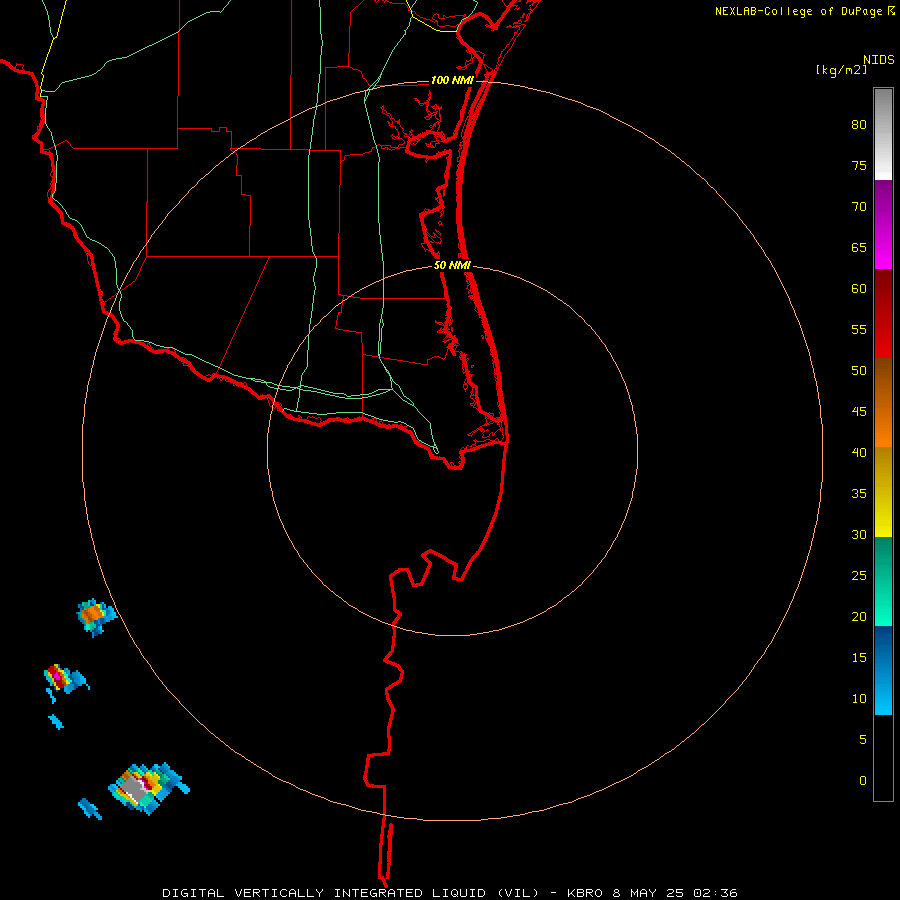
Task: Click the green segment of the color bar
Action: click(883, 581)
